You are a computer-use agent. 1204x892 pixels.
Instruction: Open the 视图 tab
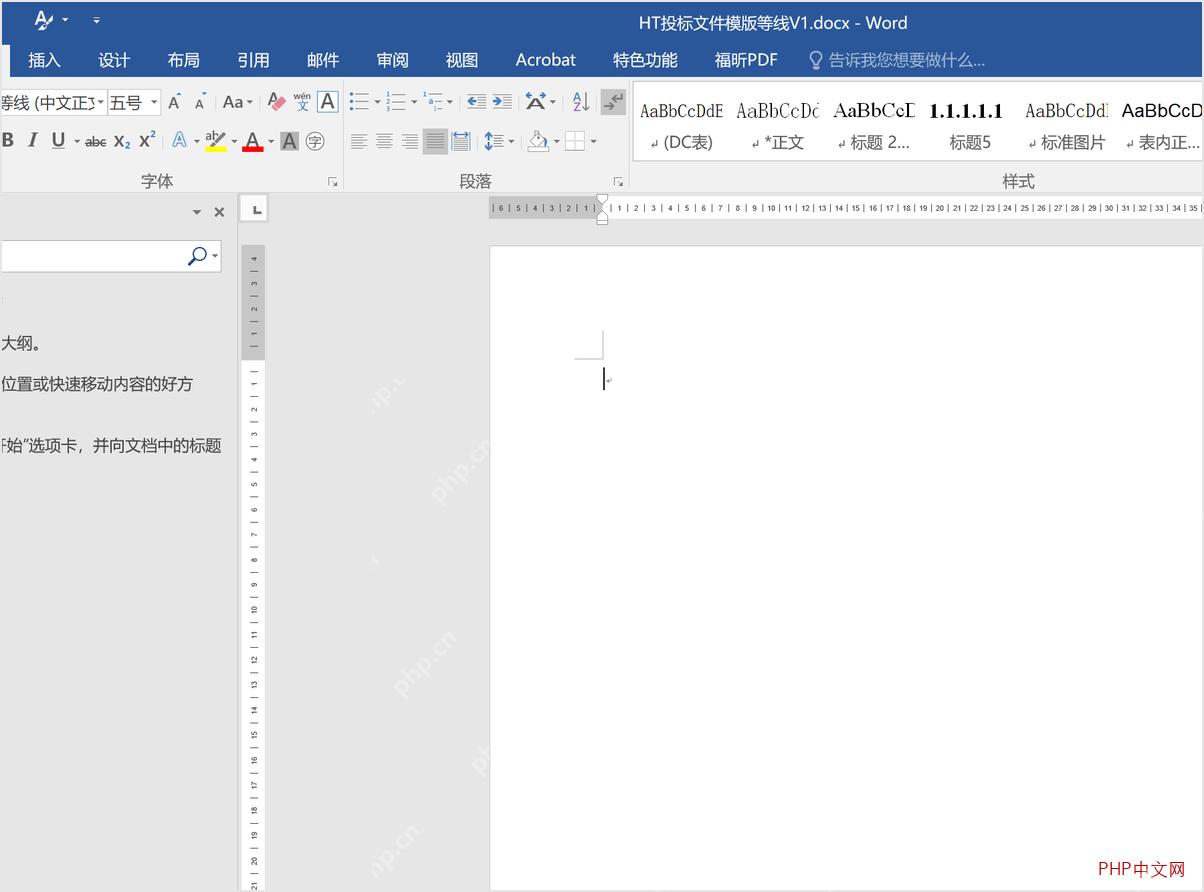[x=462, y=60]
